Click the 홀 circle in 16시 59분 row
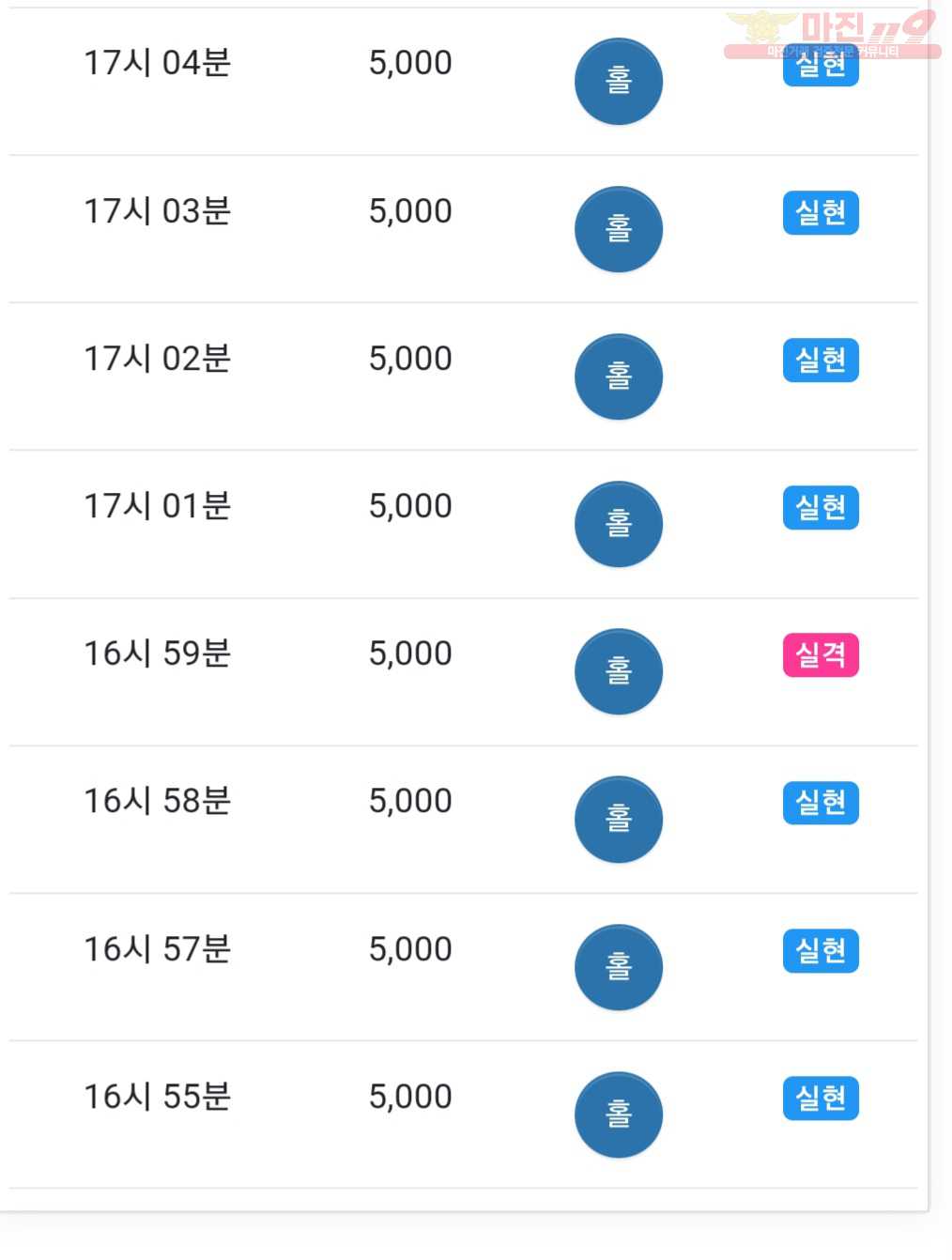 click(619, 671)
